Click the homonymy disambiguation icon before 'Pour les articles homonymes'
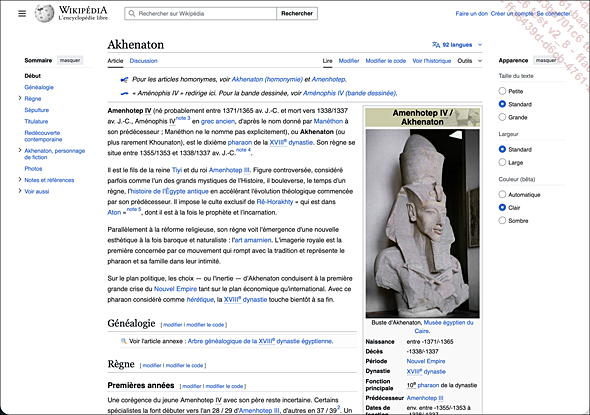This screenshot has height=415, width=590. pyautogui.click(x=124, y=80)
